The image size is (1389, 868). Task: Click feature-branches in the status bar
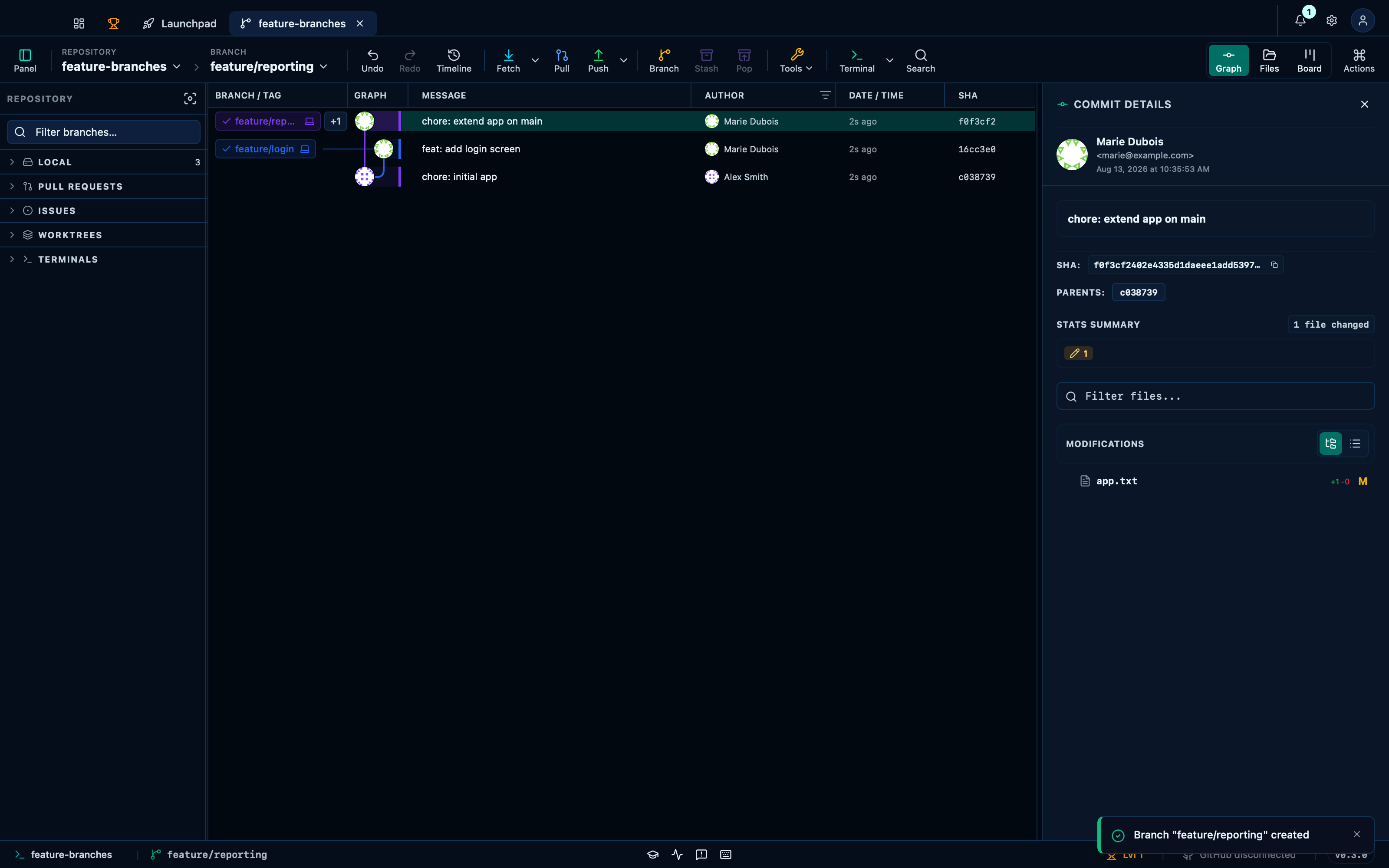tap(64, 854)
